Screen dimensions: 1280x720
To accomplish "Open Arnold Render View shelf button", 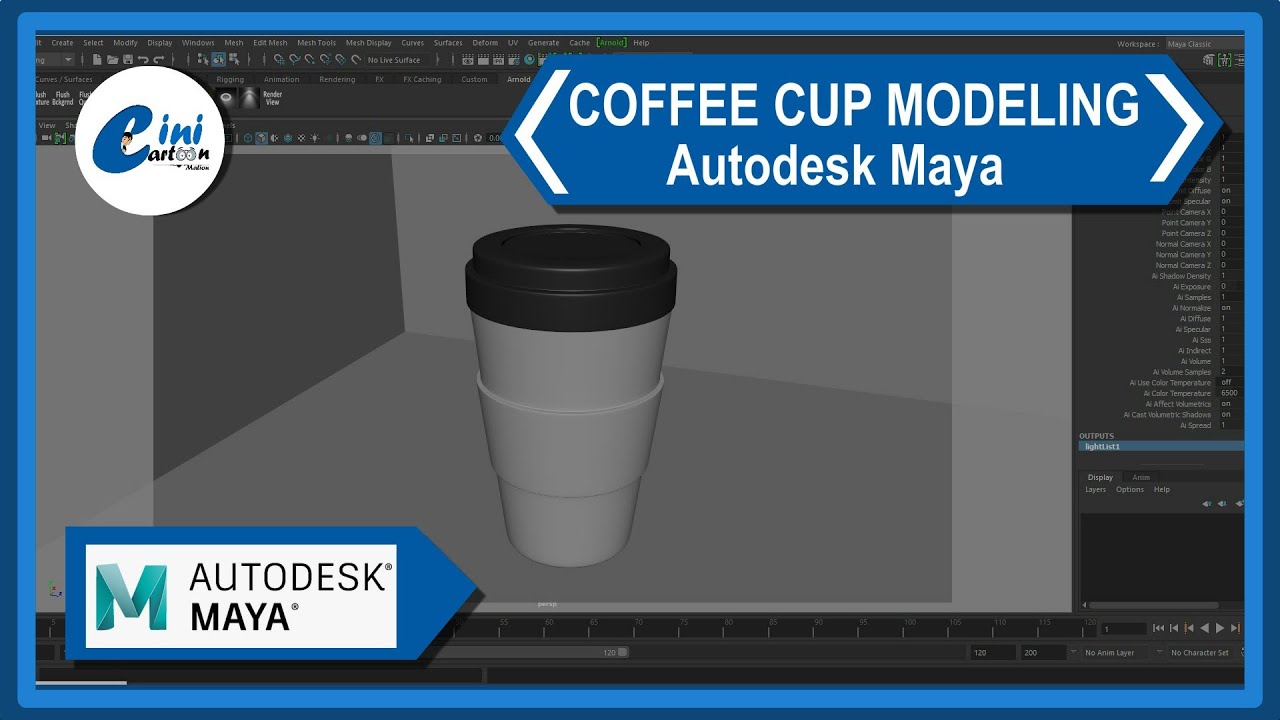I will coord(272,98).
